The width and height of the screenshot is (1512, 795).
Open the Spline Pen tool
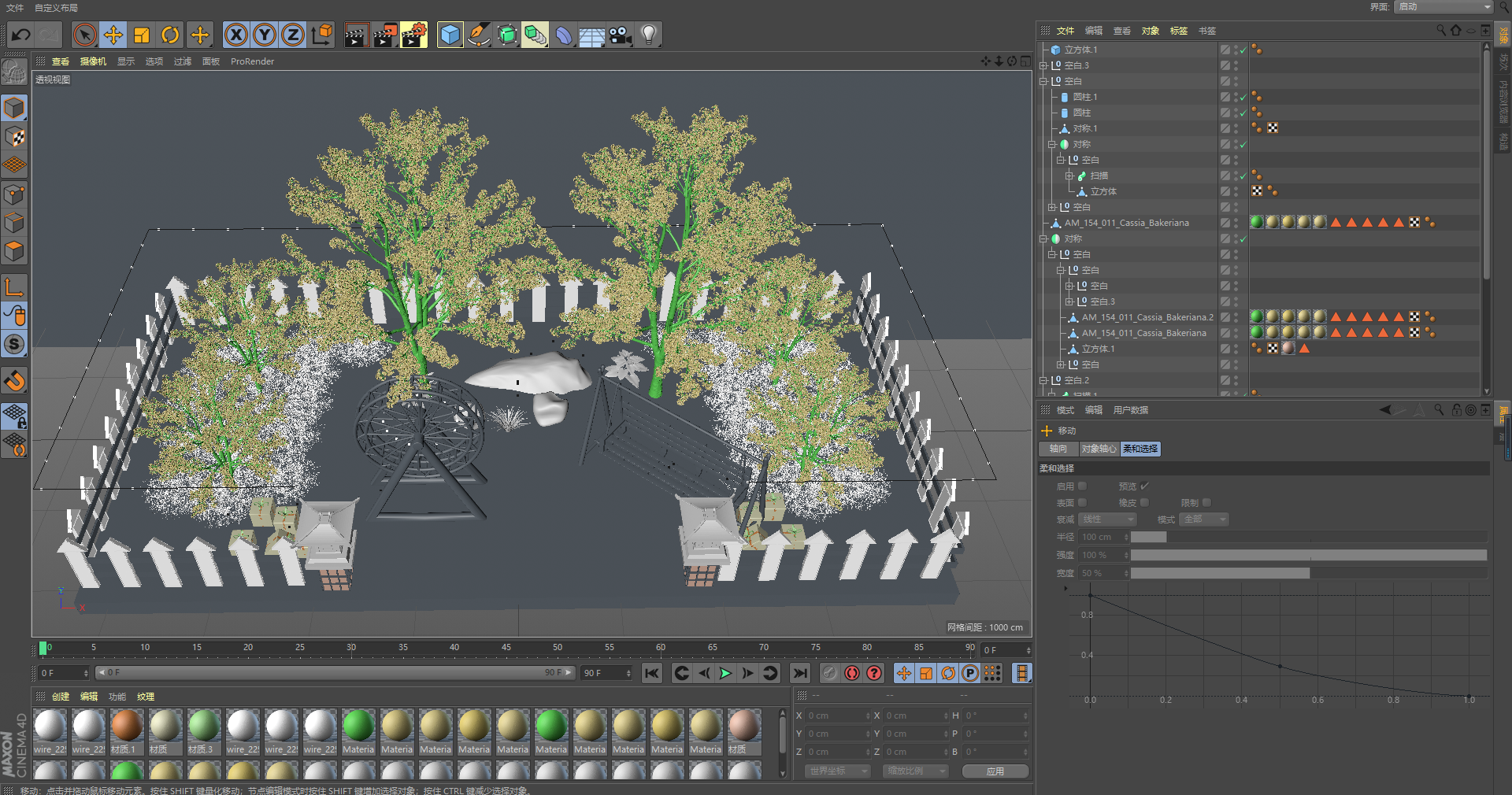[x=478, y=35]
